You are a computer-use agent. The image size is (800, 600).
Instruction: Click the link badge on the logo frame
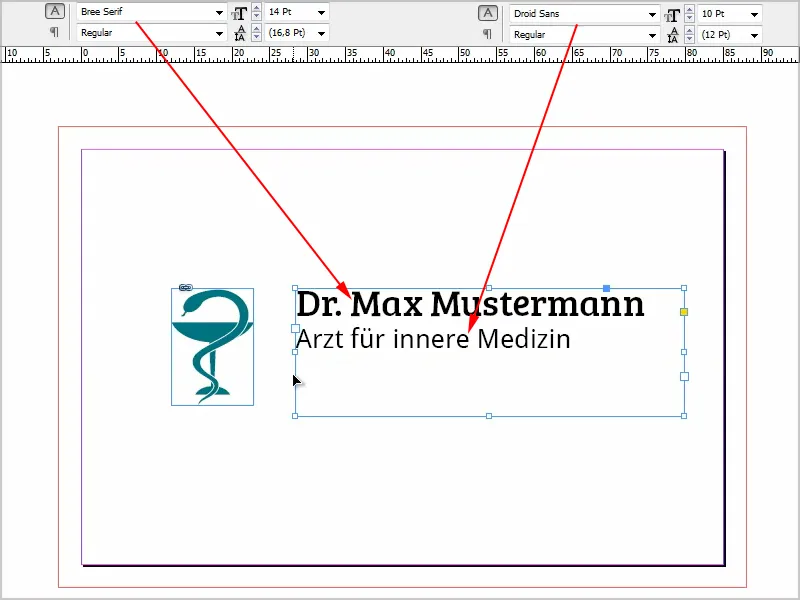[186, 288]
